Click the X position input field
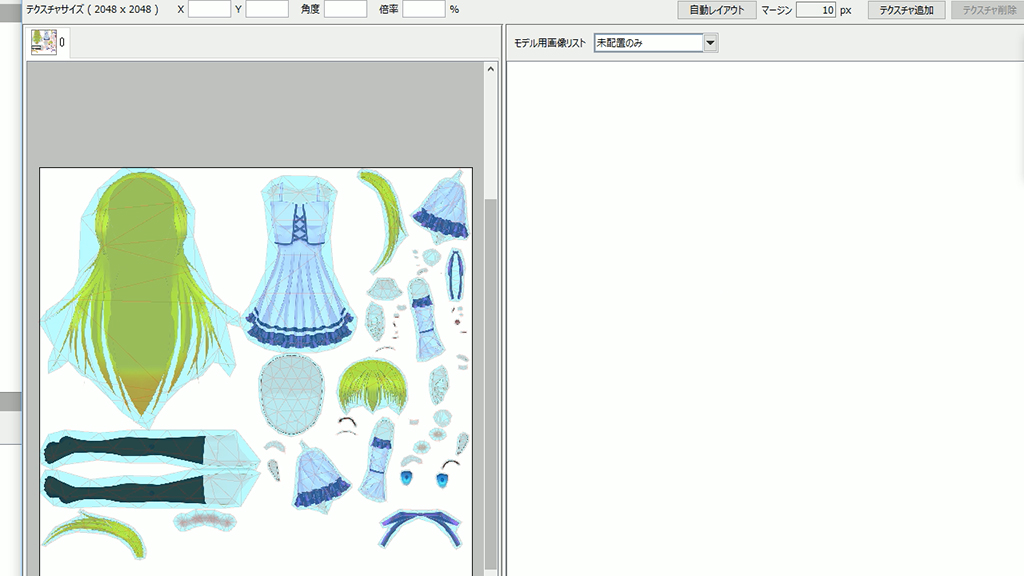This screenshot has width=1024, height=576. [x=209, y=10]
